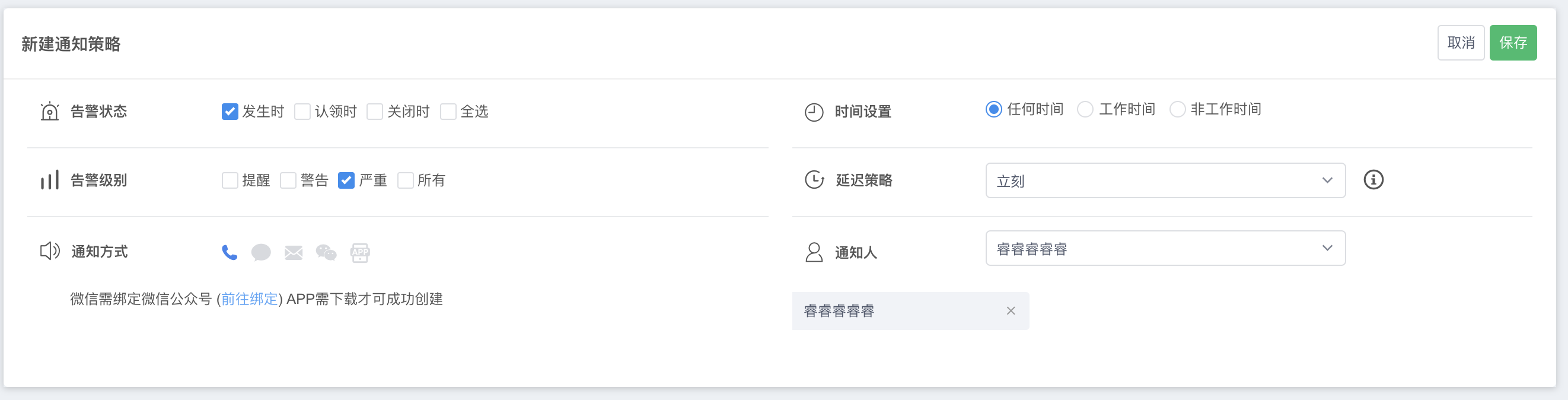The image size is (1568, 400).
Task: Select the phone call notification icon
Action: tap(230, 252)
